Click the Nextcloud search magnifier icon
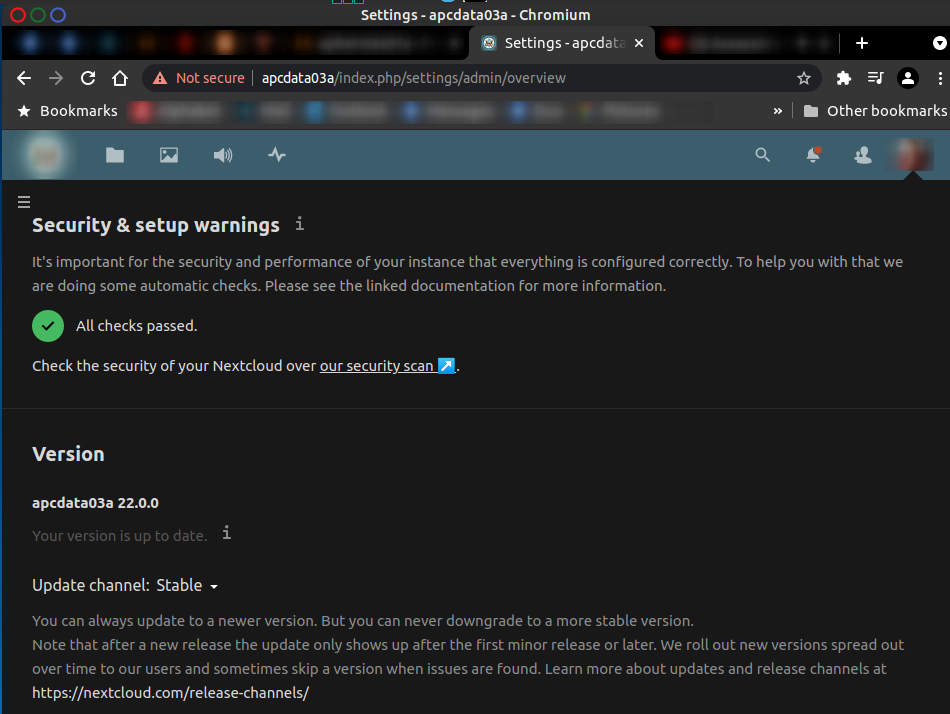 tap(763, 155)
